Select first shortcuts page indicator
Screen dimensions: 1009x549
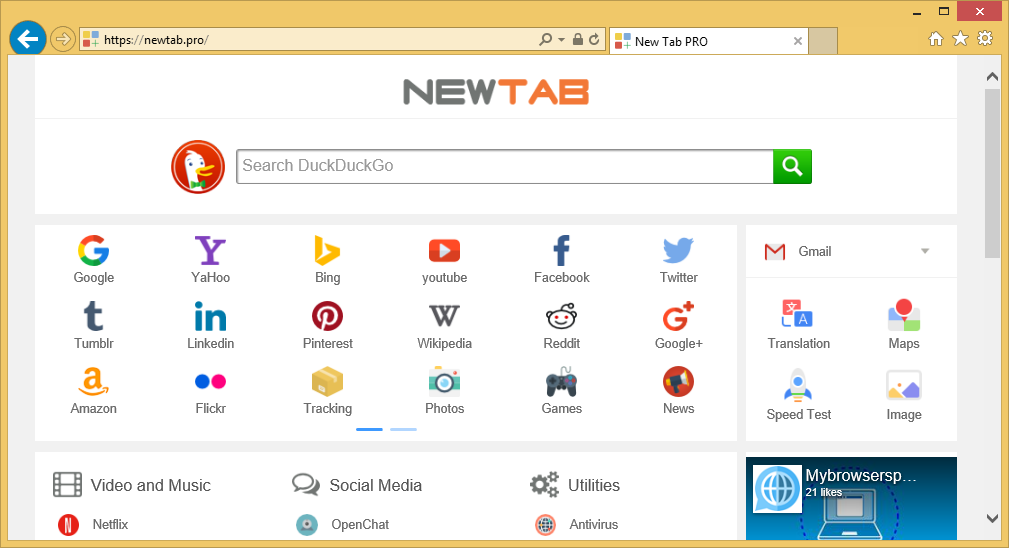pos(369,429)
